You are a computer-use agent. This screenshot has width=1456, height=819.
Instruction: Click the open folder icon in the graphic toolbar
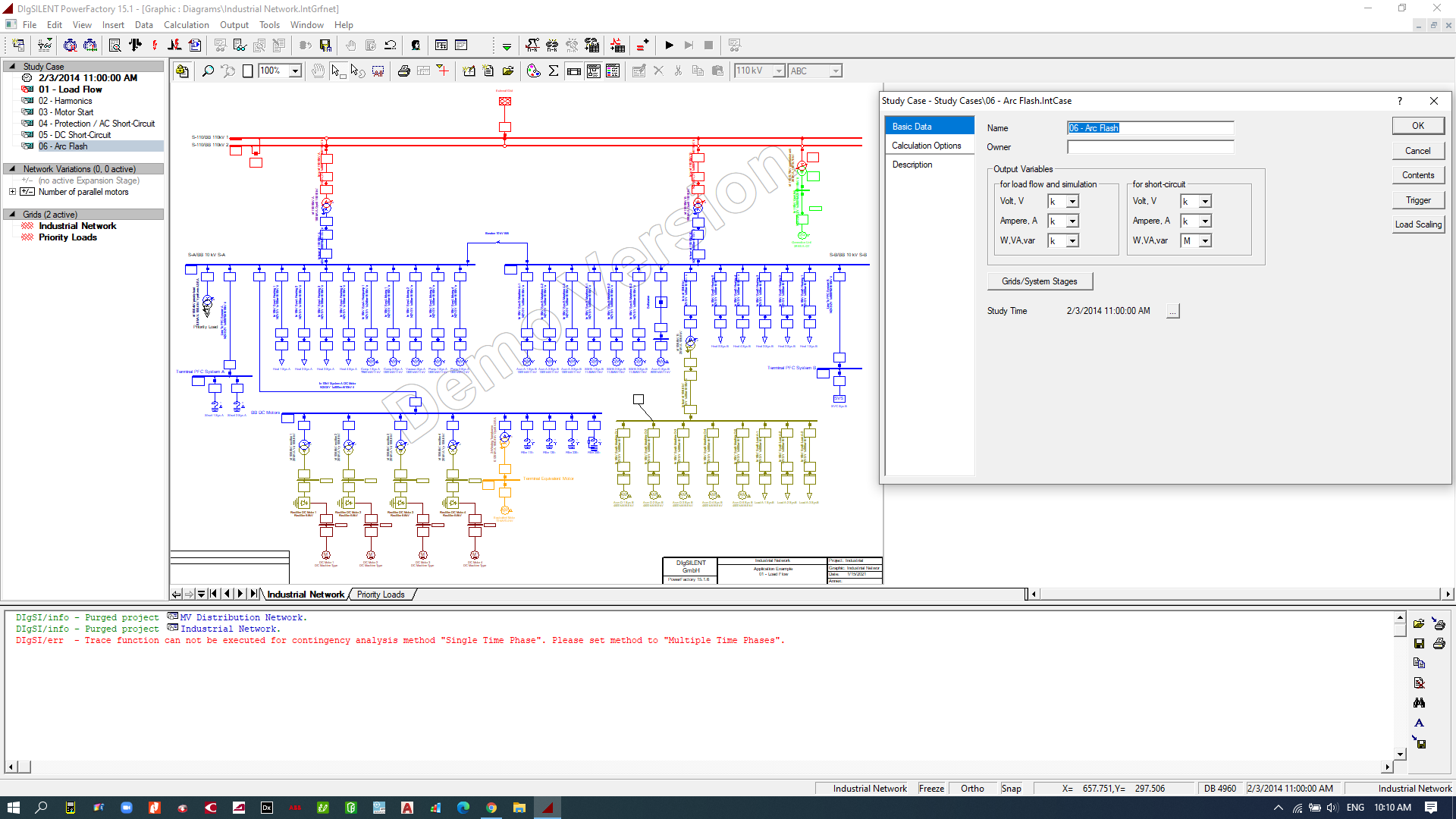(x=508, y=71)
